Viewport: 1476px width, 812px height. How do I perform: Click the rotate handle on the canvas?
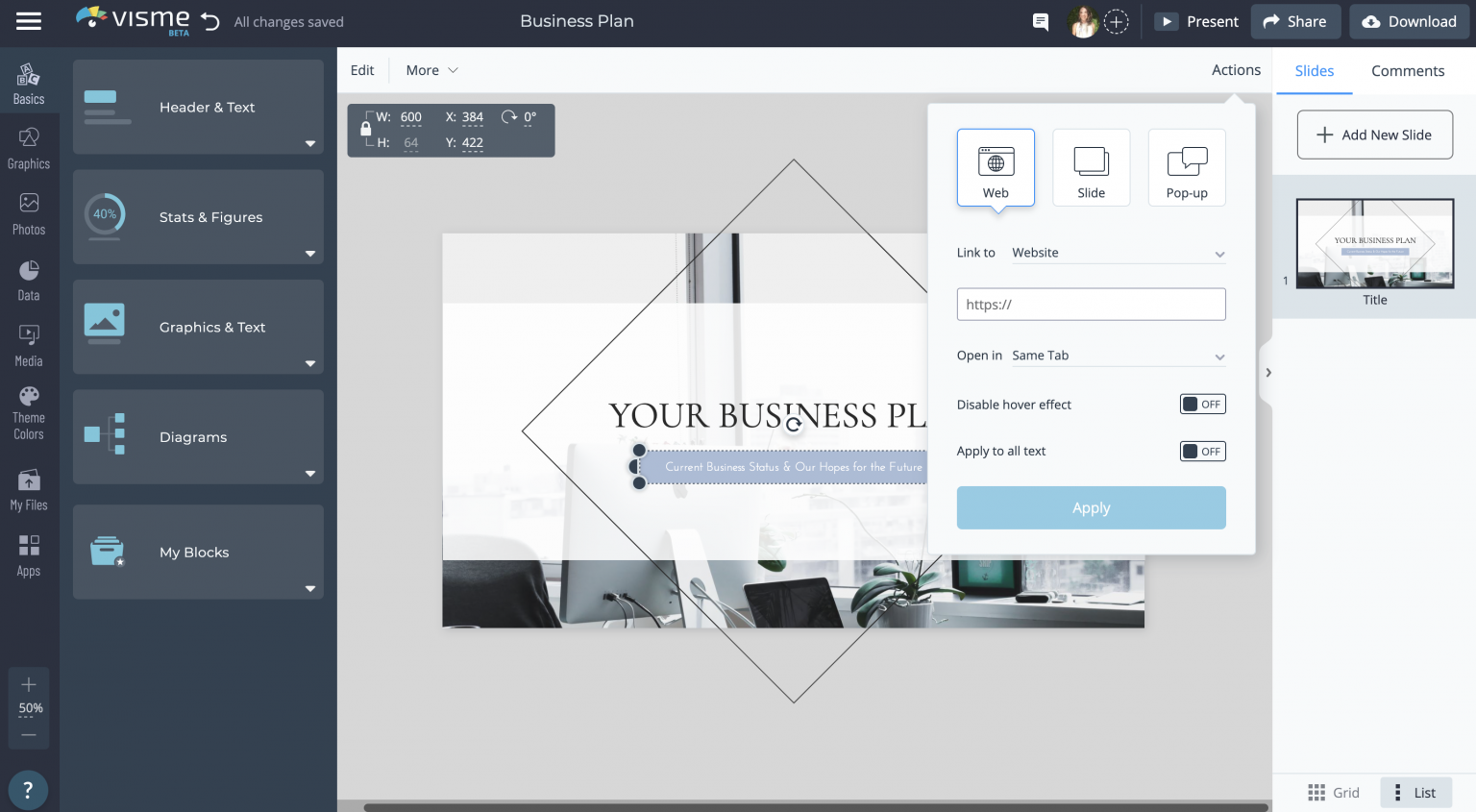click(x=794, y=424)
